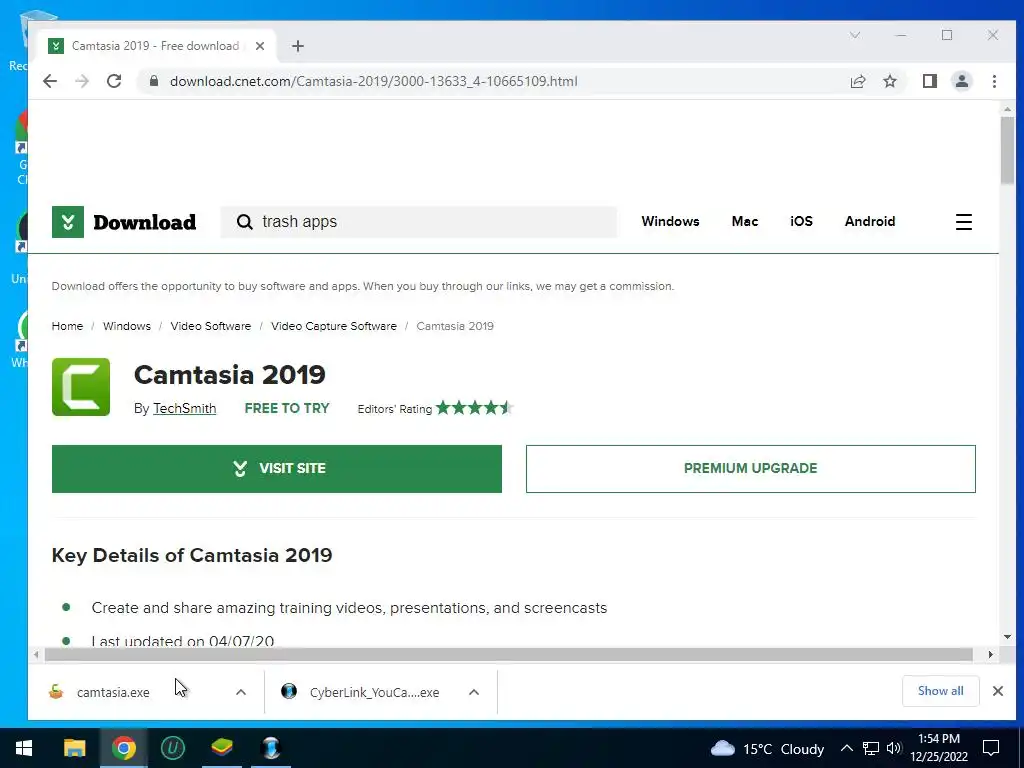Open network status tray icon
The width and height of the screenshot is (1024, 768).
(x=871, y=748)
